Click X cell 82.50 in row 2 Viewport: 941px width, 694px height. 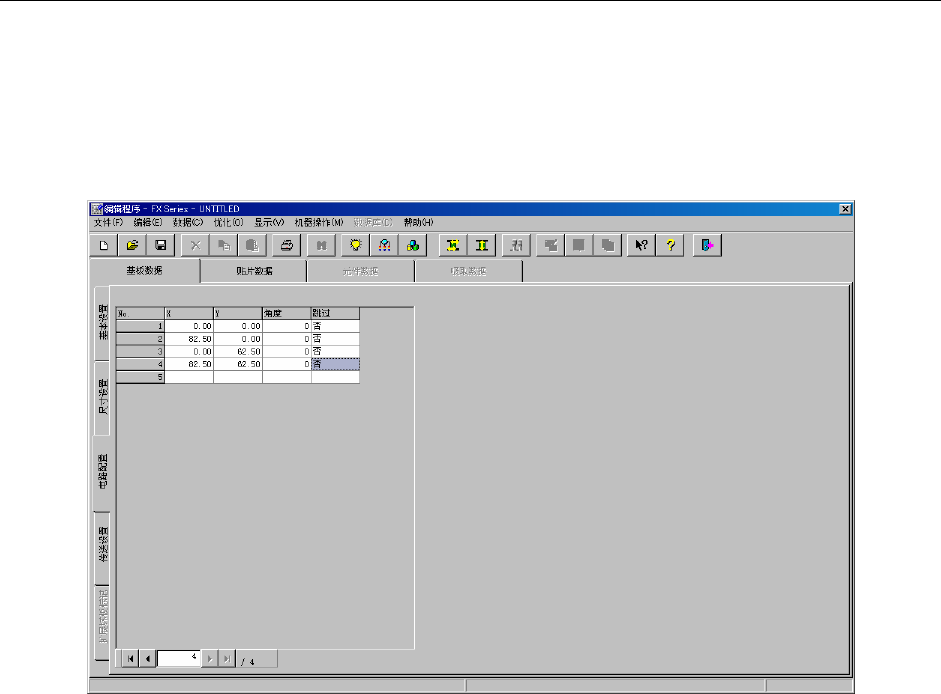189,339
